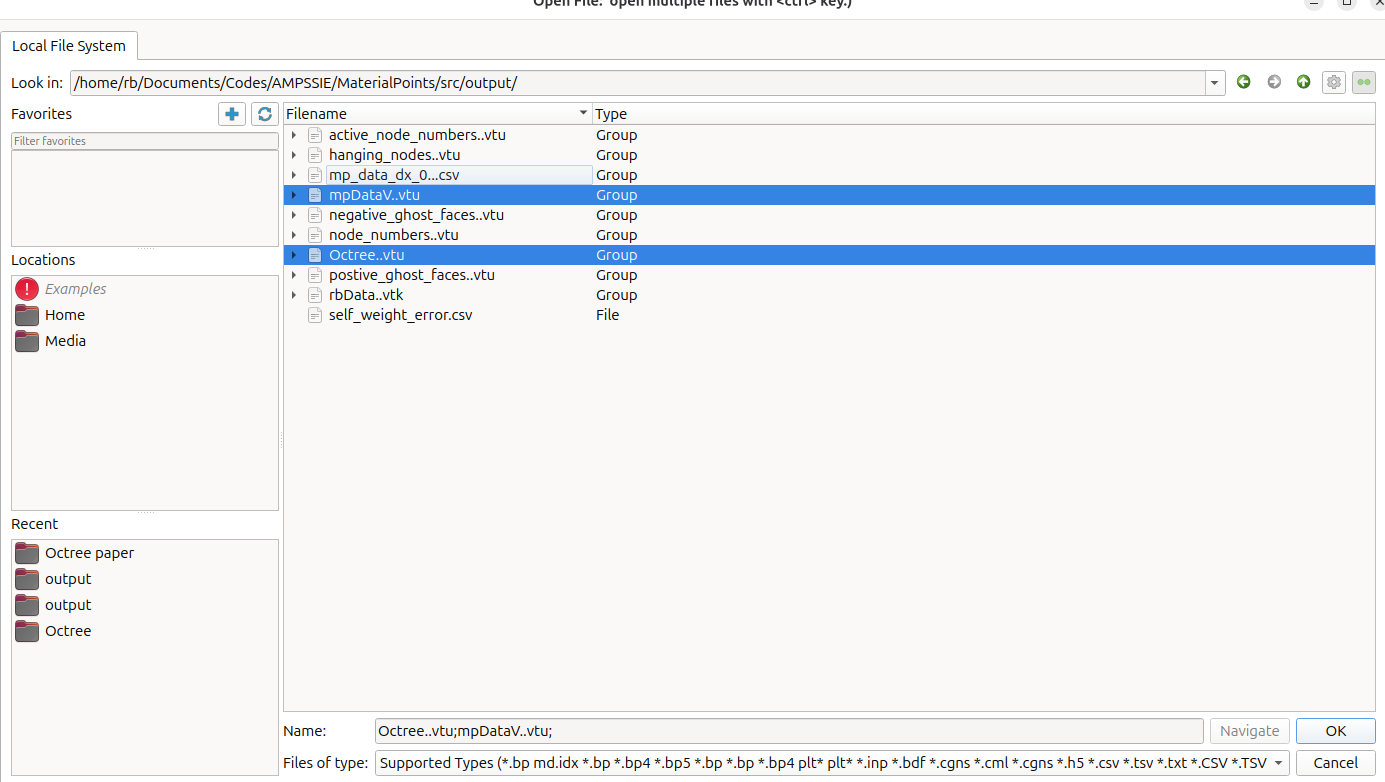Select the negative_ghost_faces..vtu file name
Screen dimensions: 1385x782
[x=416, y=215]
